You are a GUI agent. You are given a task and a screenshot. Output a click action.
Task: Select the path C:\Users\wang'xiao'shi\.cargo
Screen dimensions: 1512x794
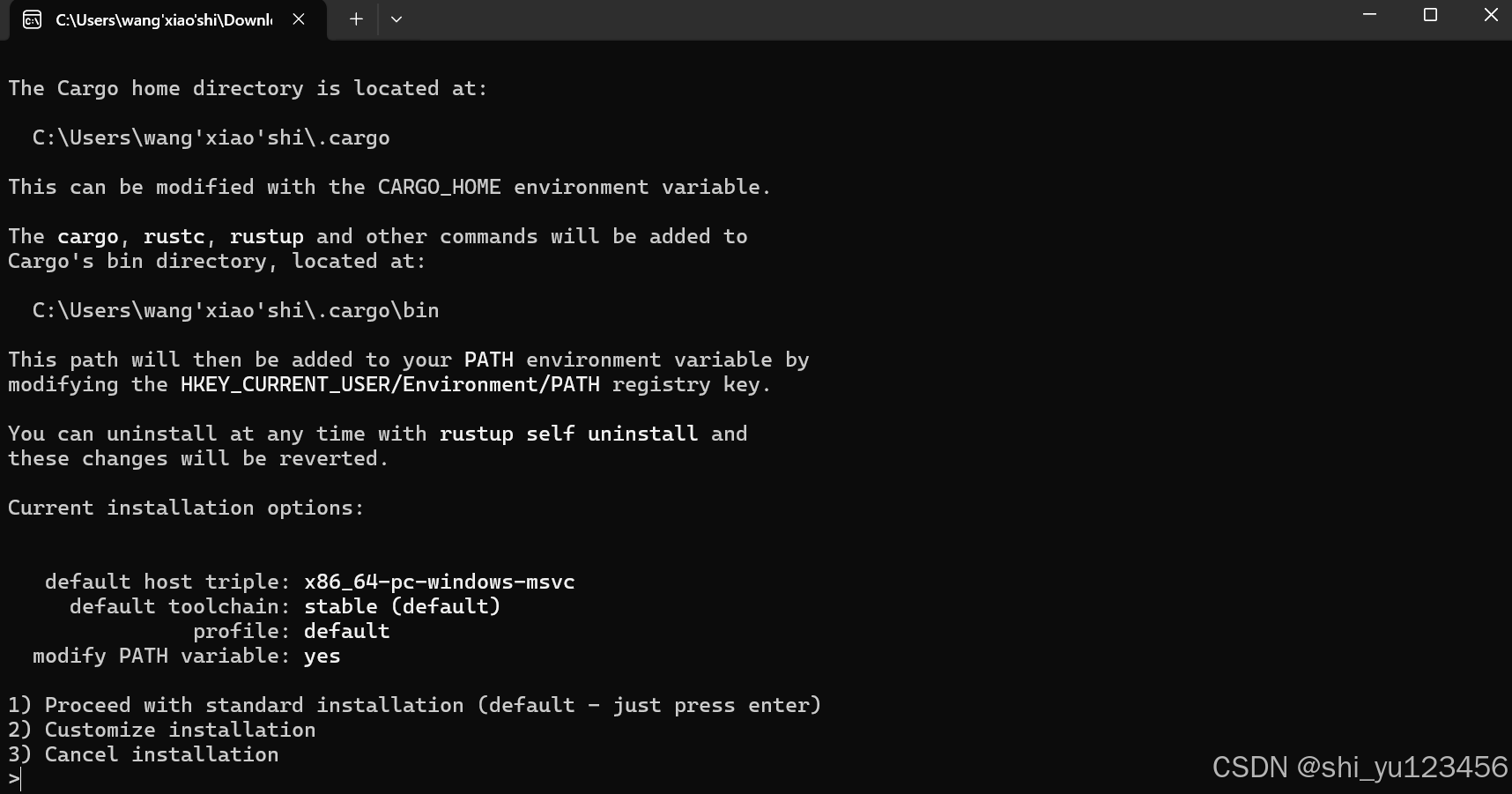210,137
